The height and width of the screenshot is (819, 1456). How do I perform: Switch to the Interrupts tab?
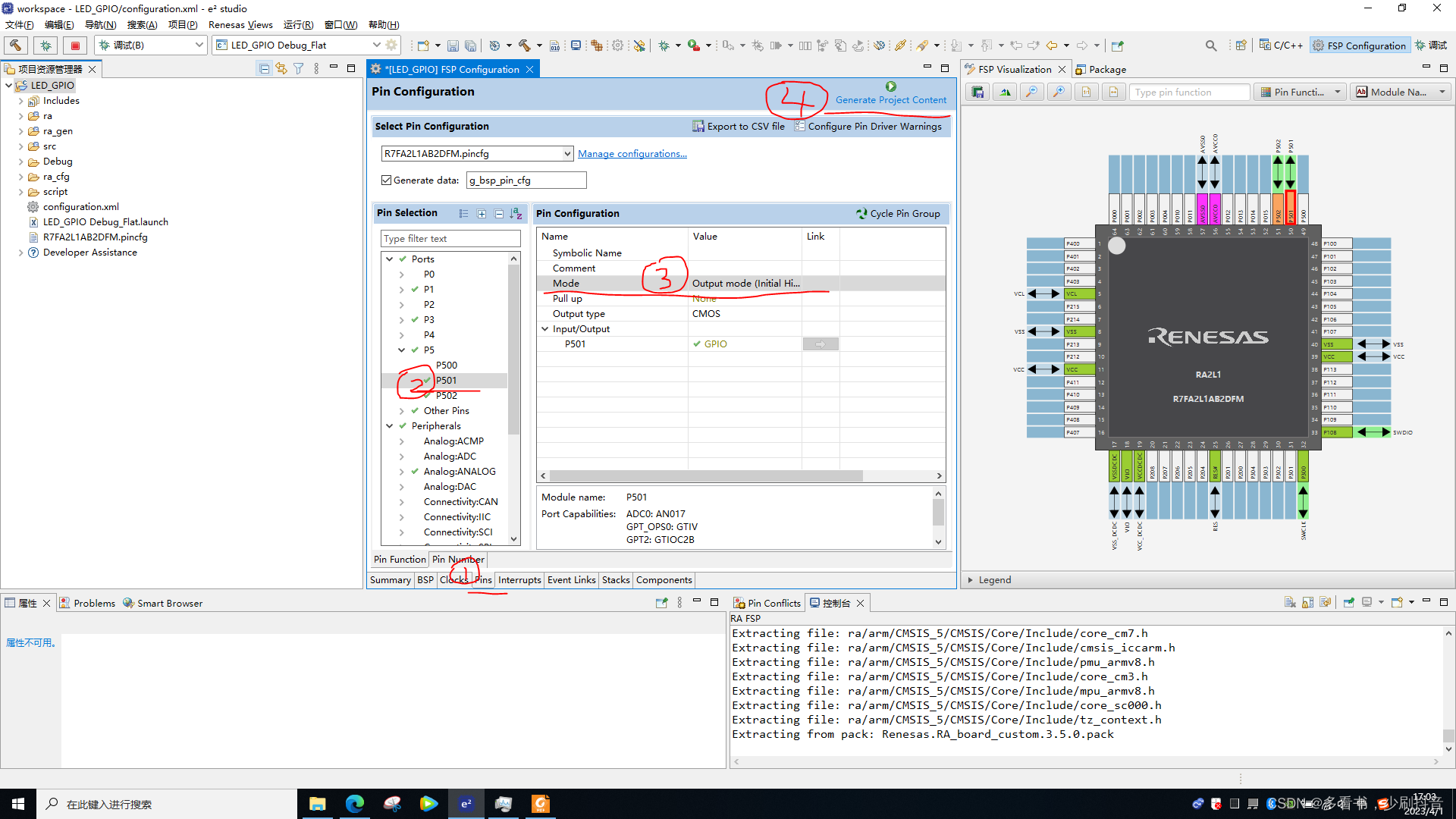[519, 580]
